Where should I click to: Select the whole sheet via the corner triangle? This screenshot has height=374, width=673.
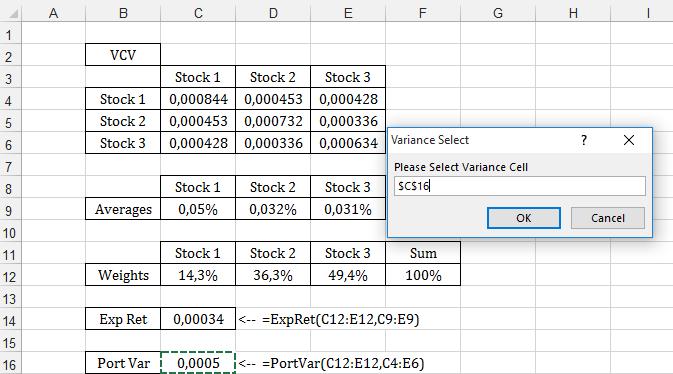(12, 13)
